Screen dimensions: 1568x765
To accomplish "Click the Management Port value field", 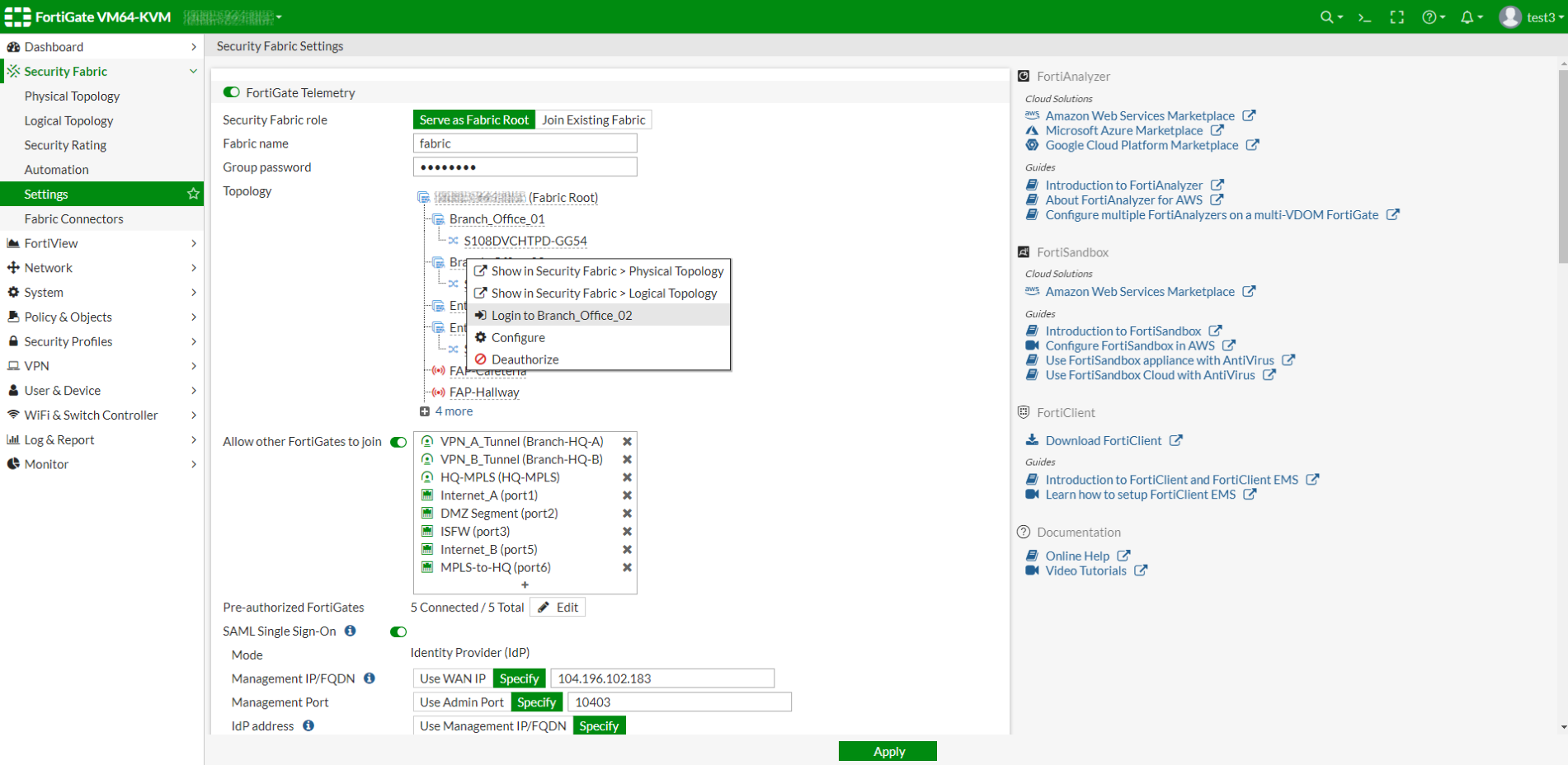I will [680, 702].
